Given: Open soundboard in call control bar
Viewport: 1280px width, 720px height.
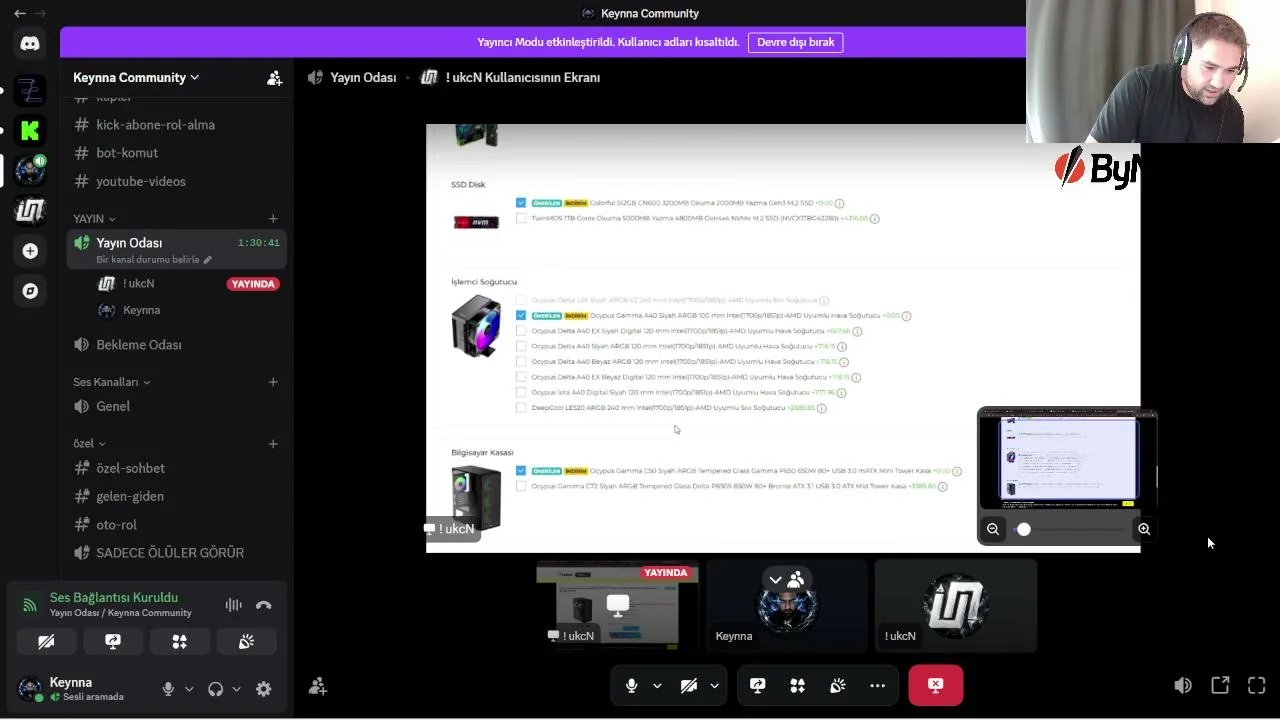Looking at the screenshot, I should point(838,686).
